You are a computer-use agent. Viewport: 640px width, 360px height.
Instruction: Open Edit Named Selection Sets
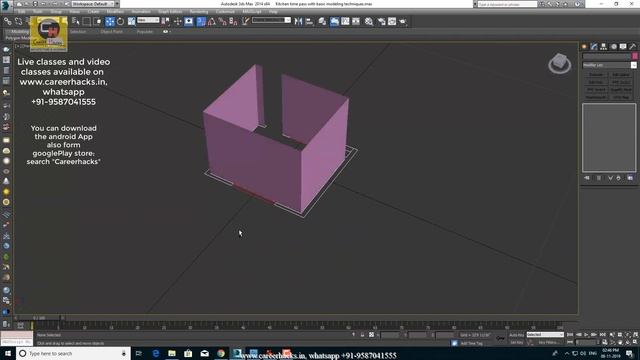(x=245, y=21)
